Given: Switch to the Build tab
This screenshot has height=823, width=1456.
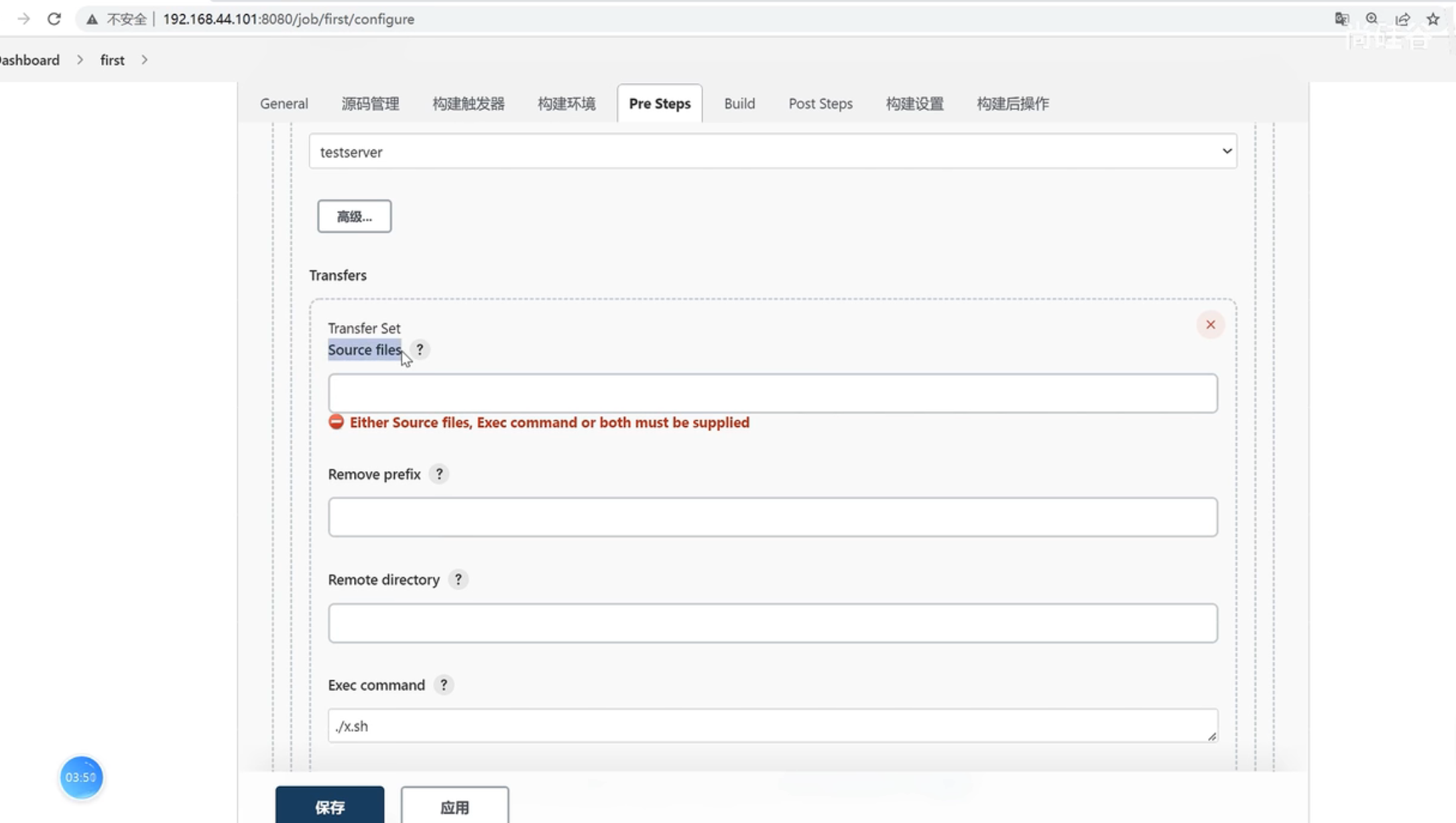Looking at the screenshot, I should click(x=739, y=104).
